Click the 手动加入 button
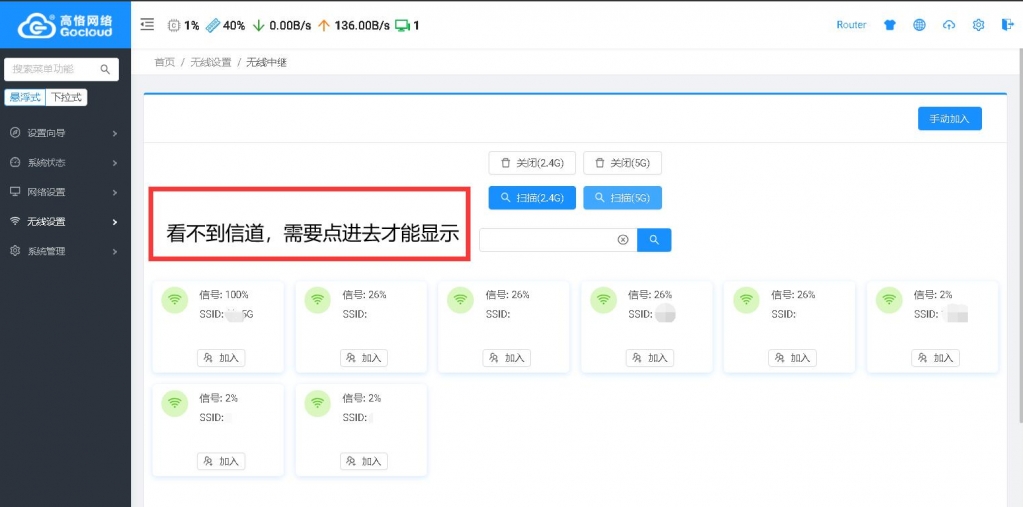The width and height of the screenshot is (1023, 507). (x=949, y=119)
